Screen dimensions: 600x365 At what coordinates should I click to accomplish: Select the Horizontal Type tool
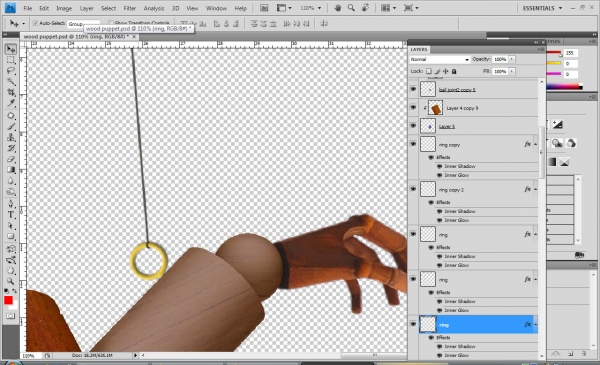[x=11, y=215]
